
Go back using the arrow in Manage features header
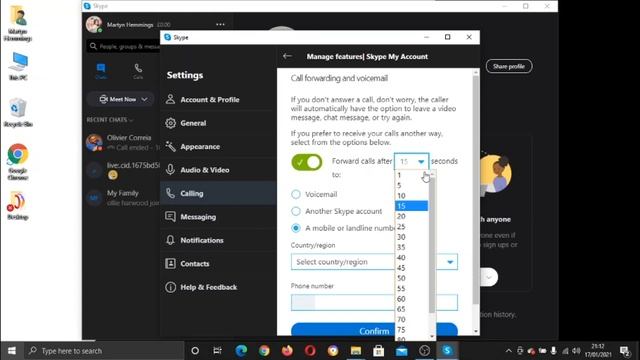point(287,56)
